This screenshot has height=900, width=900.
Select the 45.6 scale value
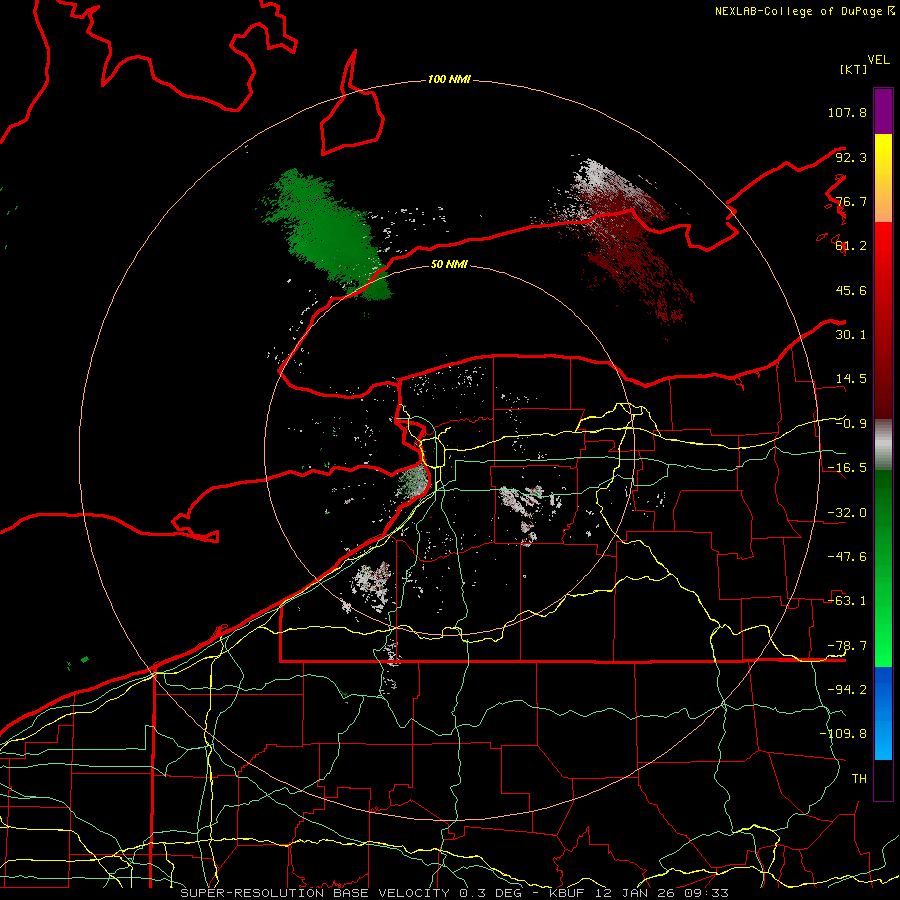point(851,290)
